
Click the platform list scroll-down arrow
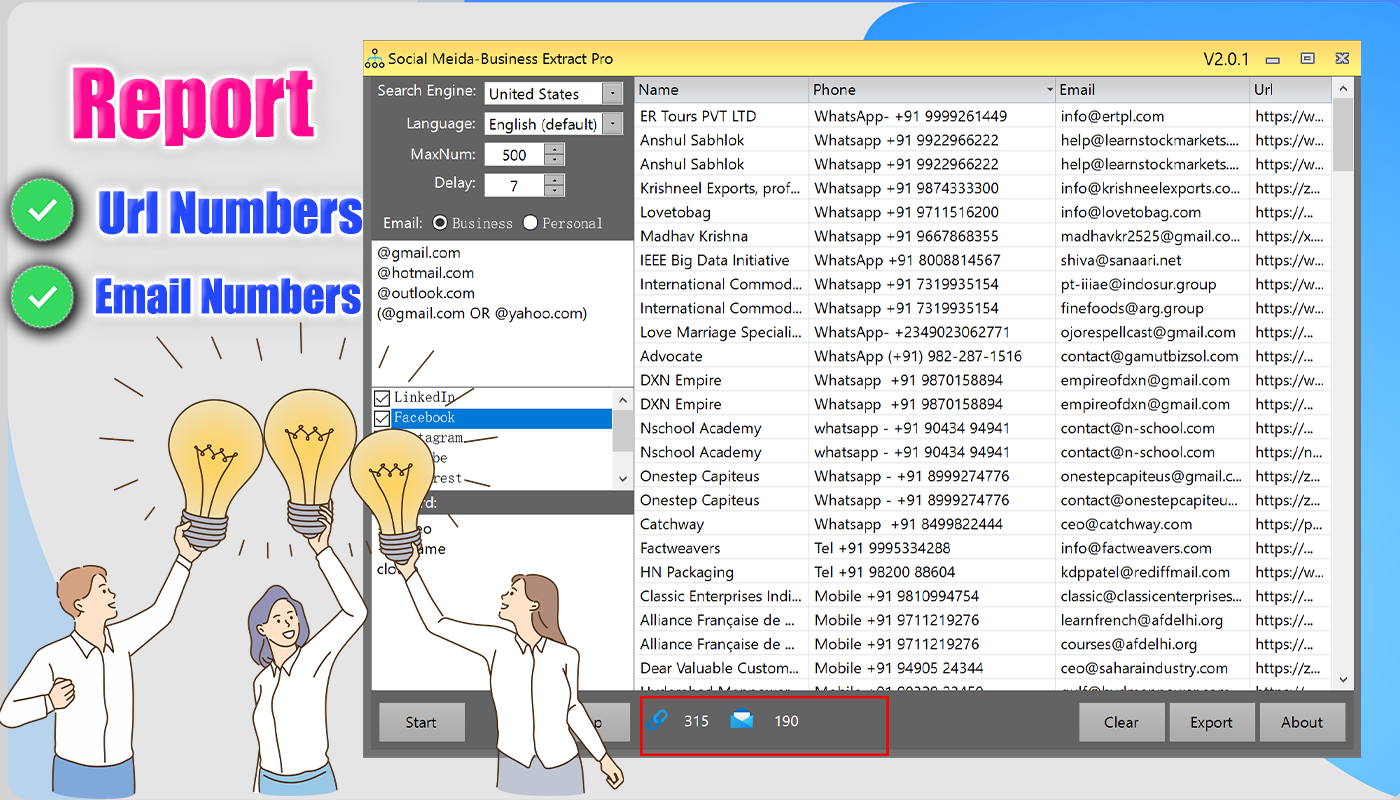coord(623,479)
